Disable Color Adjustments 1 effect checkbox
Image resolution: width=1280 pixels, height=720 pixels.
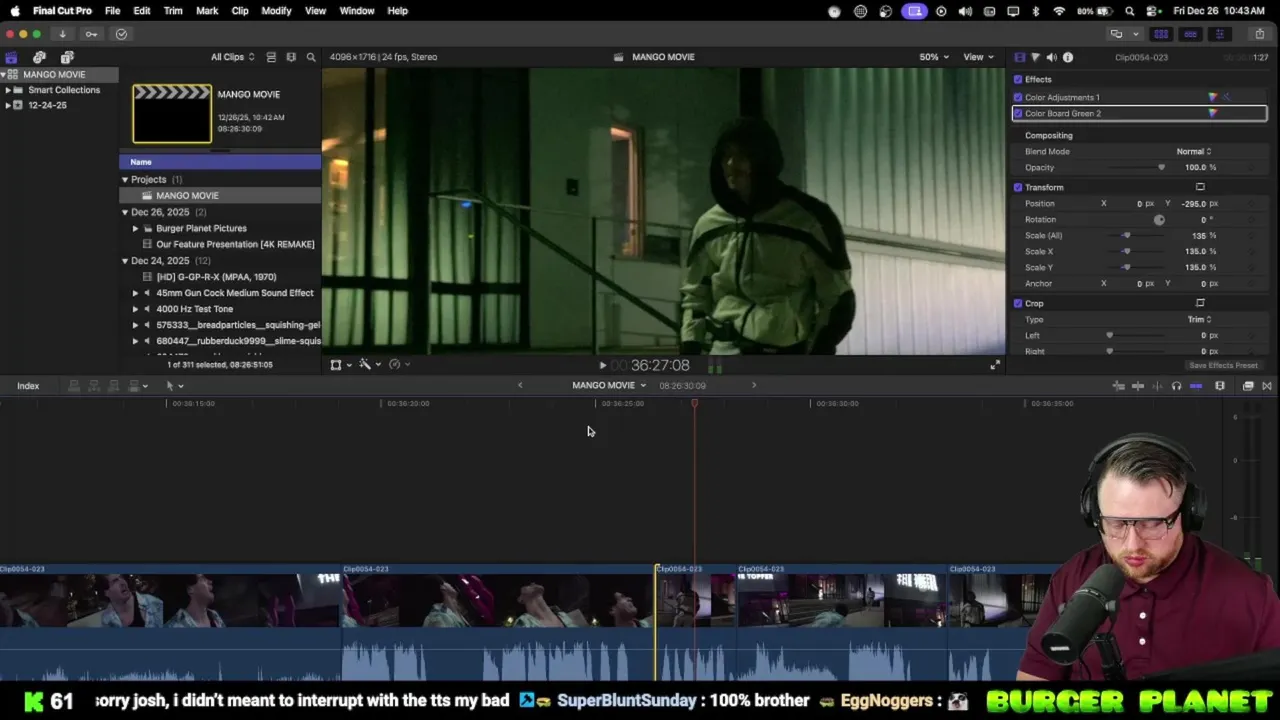tap(1018, 97)
